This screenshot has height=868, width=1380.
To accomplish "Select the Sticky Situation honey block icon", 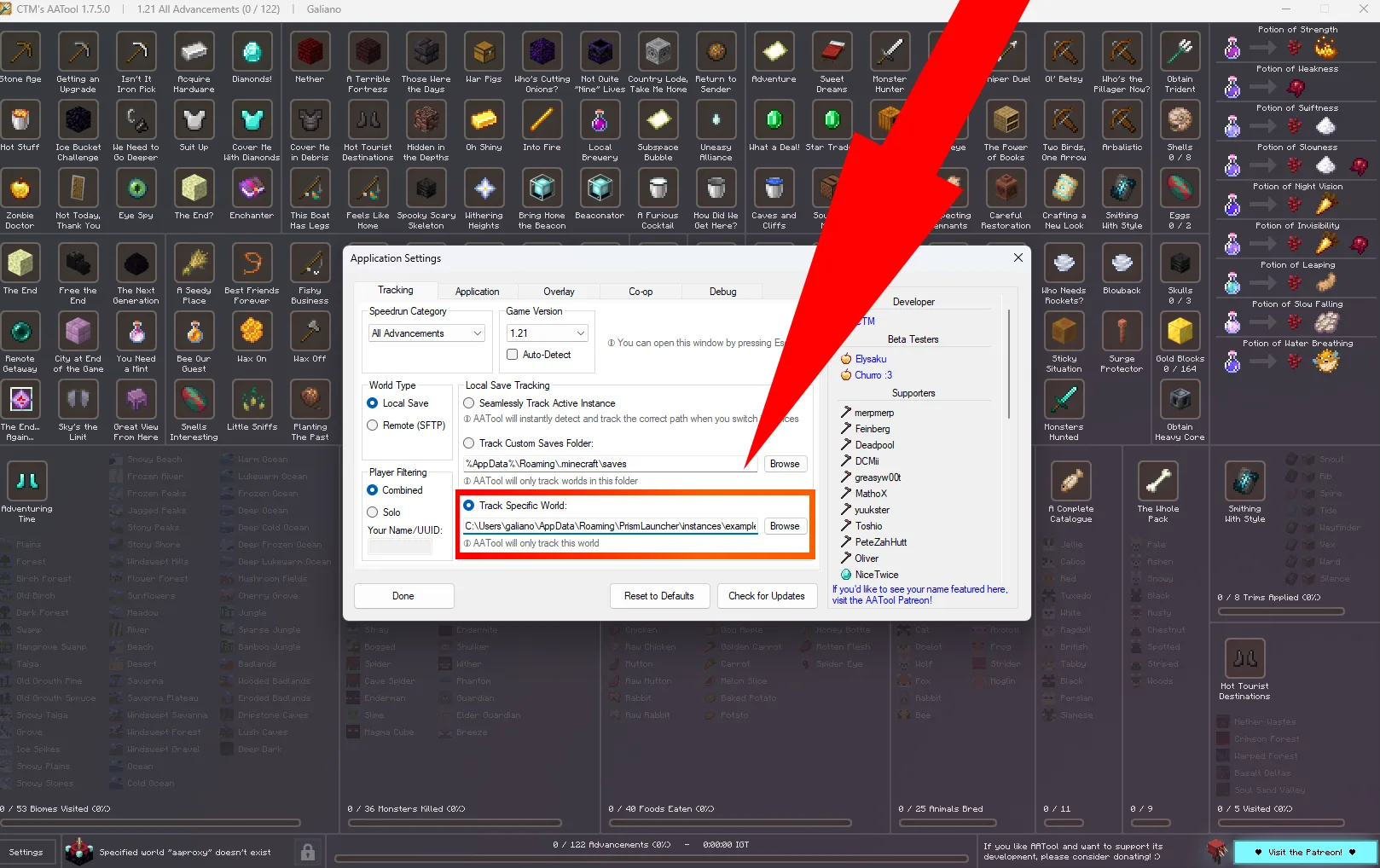I will pos(1064,332).
